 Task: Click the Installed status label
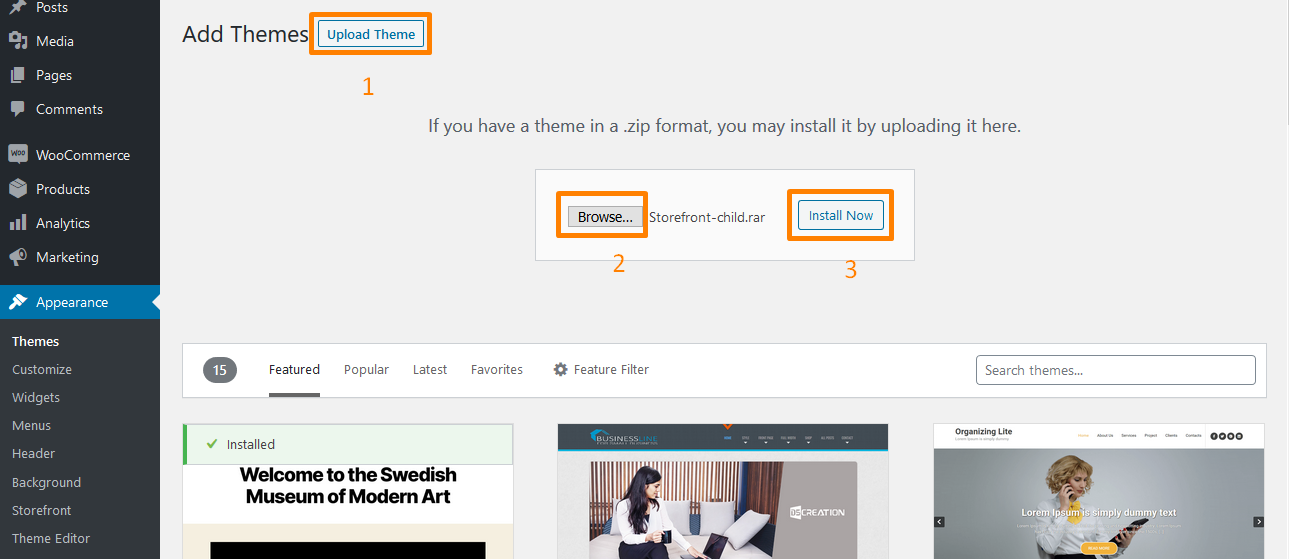[251, 444]
